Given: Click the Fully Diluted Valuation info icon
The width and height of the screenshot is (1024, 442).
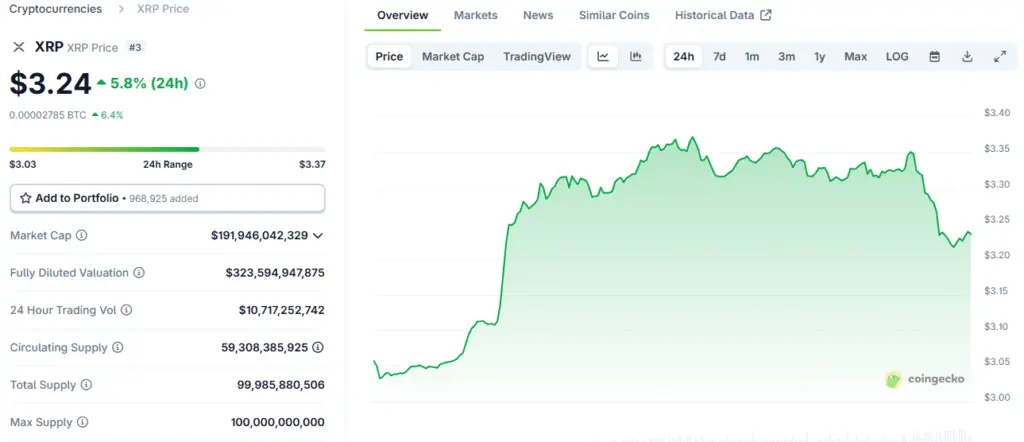Looking at the screenshot, I should 139,273.
